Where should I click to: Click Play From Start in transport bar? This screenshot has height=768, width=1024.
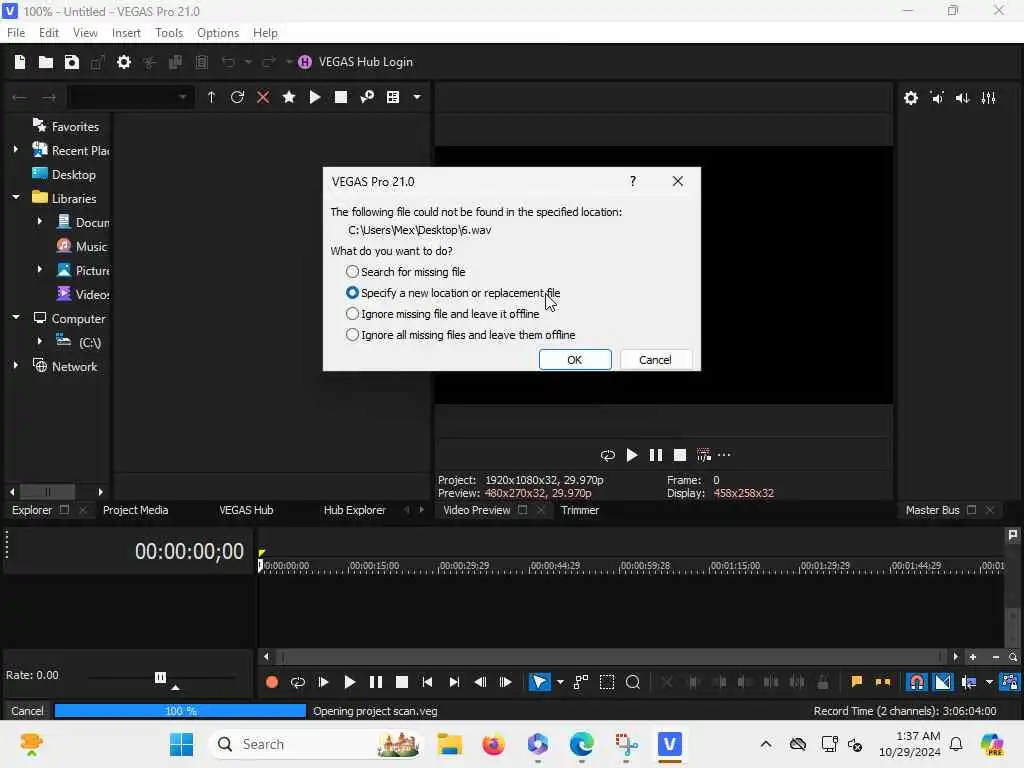pyautogui.click(x=324, y=682)
